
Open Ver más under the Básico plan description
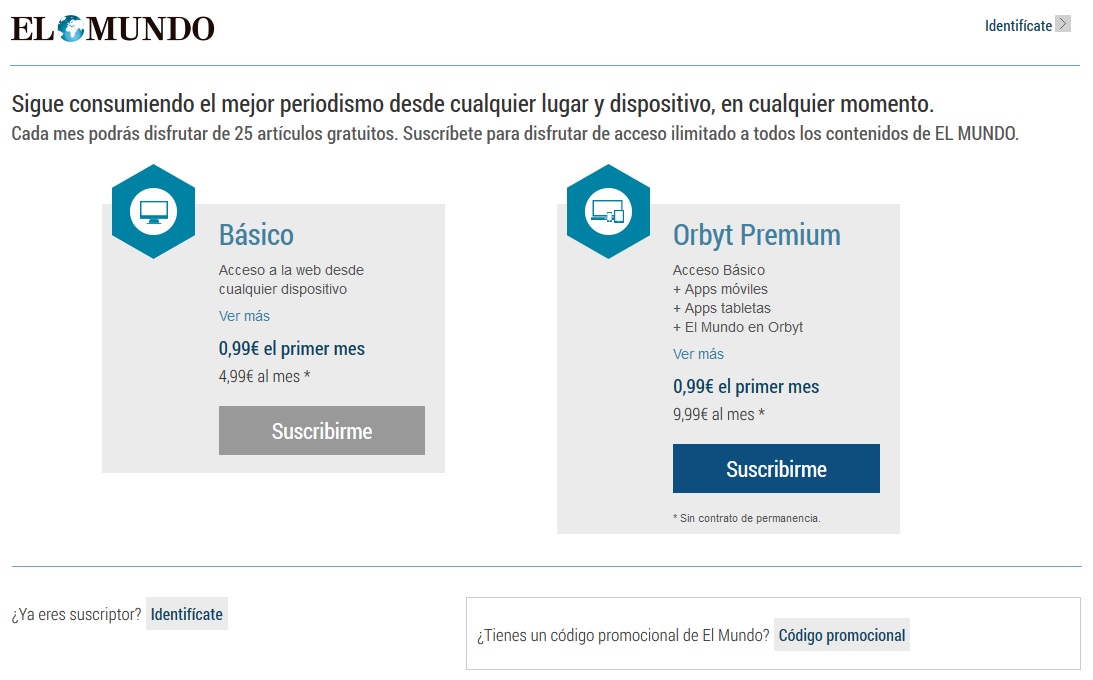point(243,314)
